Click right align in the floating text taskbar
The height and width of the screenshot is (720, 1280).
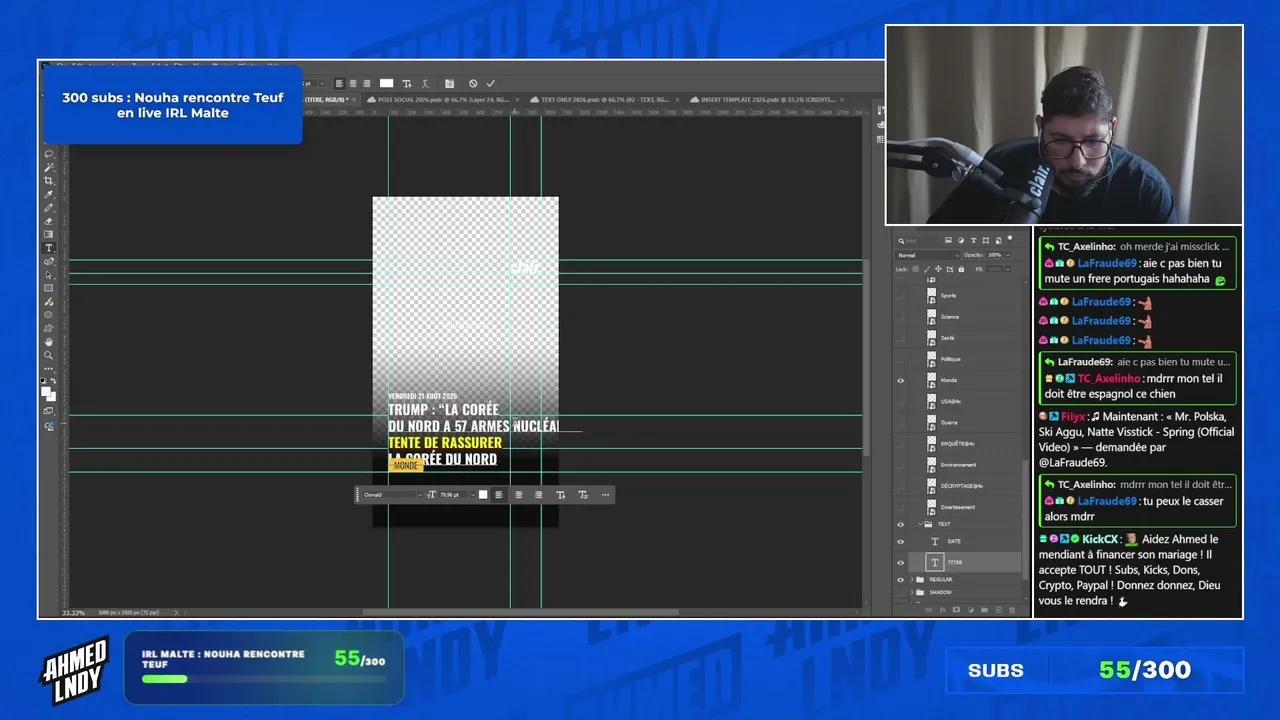tap(538, 495)
